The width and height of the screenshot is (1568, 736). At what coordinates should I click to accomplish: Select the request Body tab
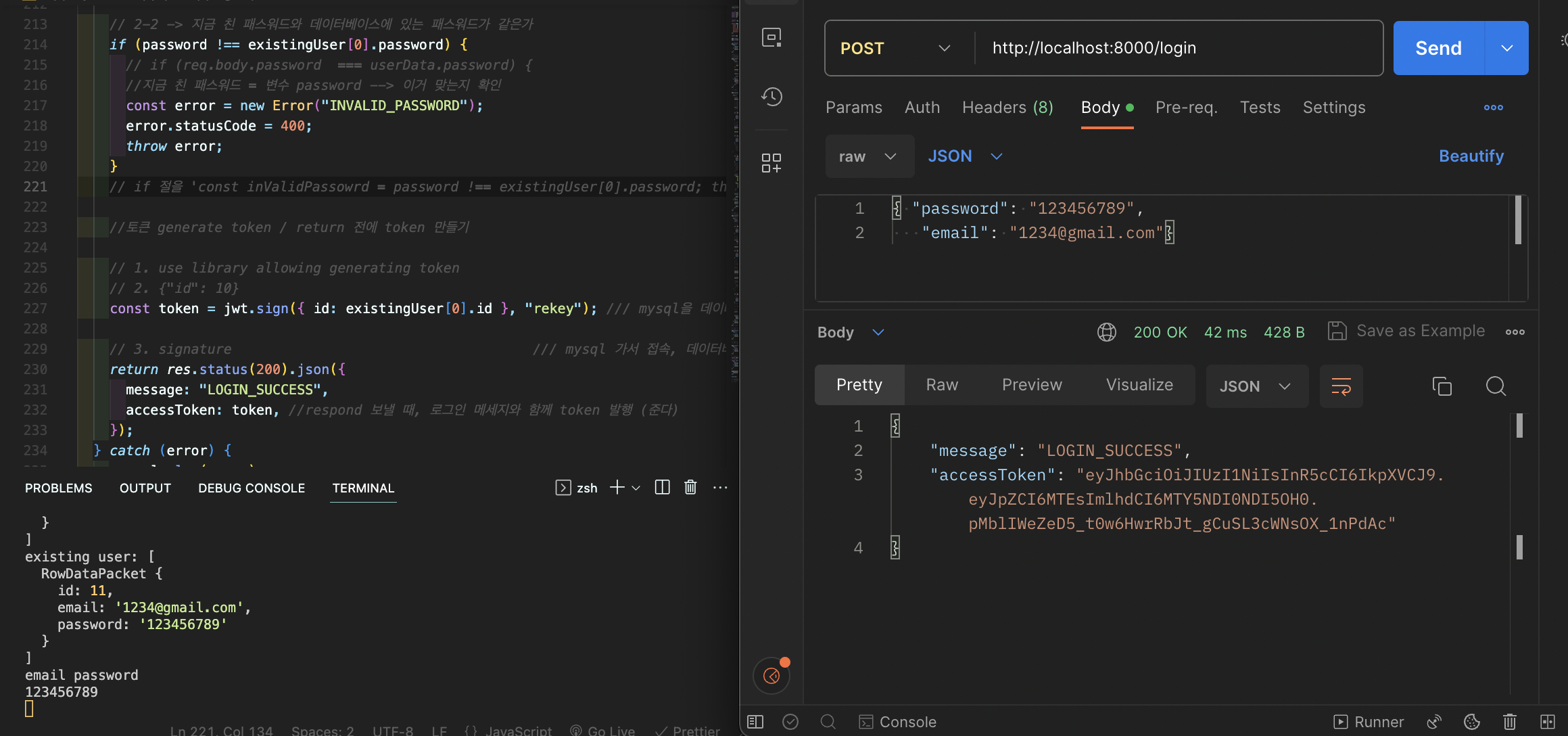[1107, 108]
